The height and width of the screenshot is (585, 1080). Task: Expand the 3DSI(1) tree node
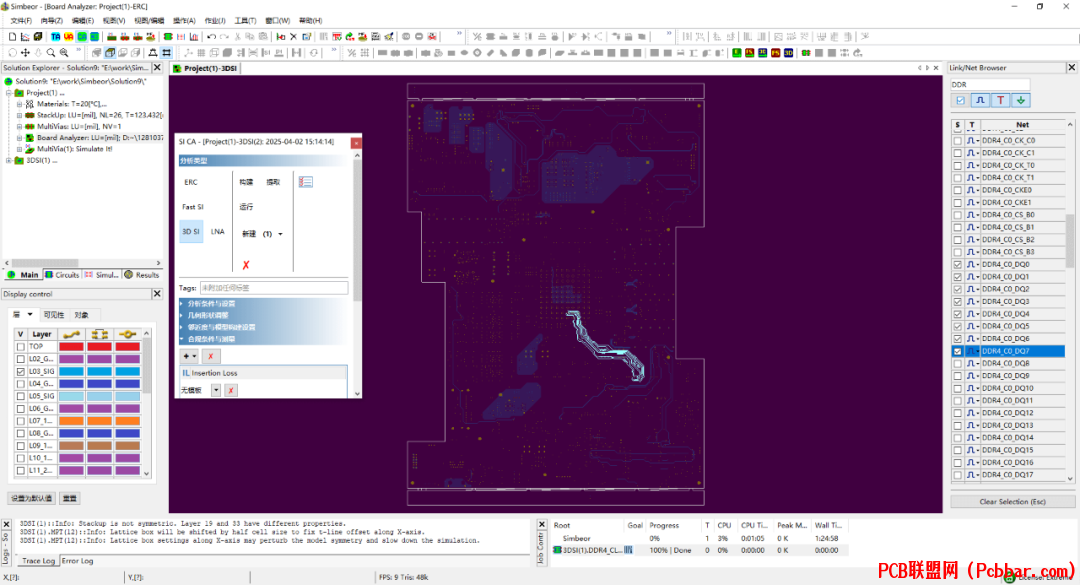click(x=9, y=161)
